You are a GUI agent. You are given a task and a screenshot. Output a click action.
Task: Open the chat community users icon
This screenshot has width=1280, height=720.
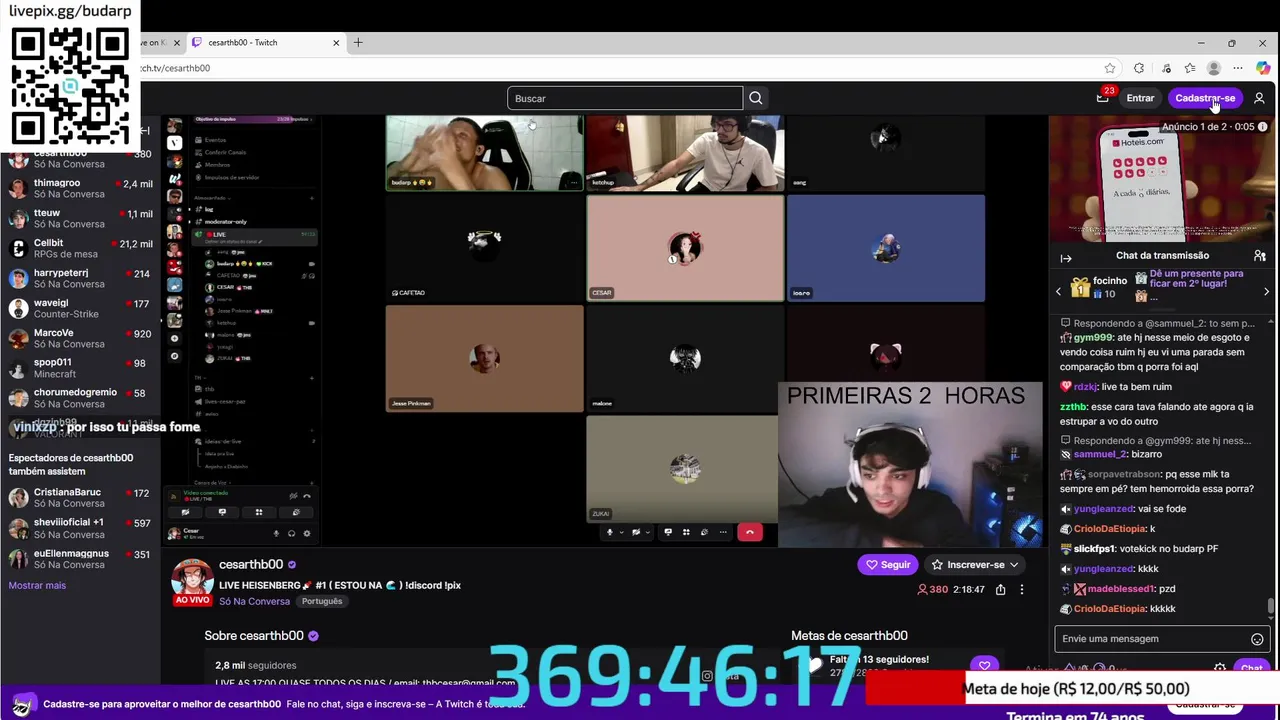coord(1260,256)
